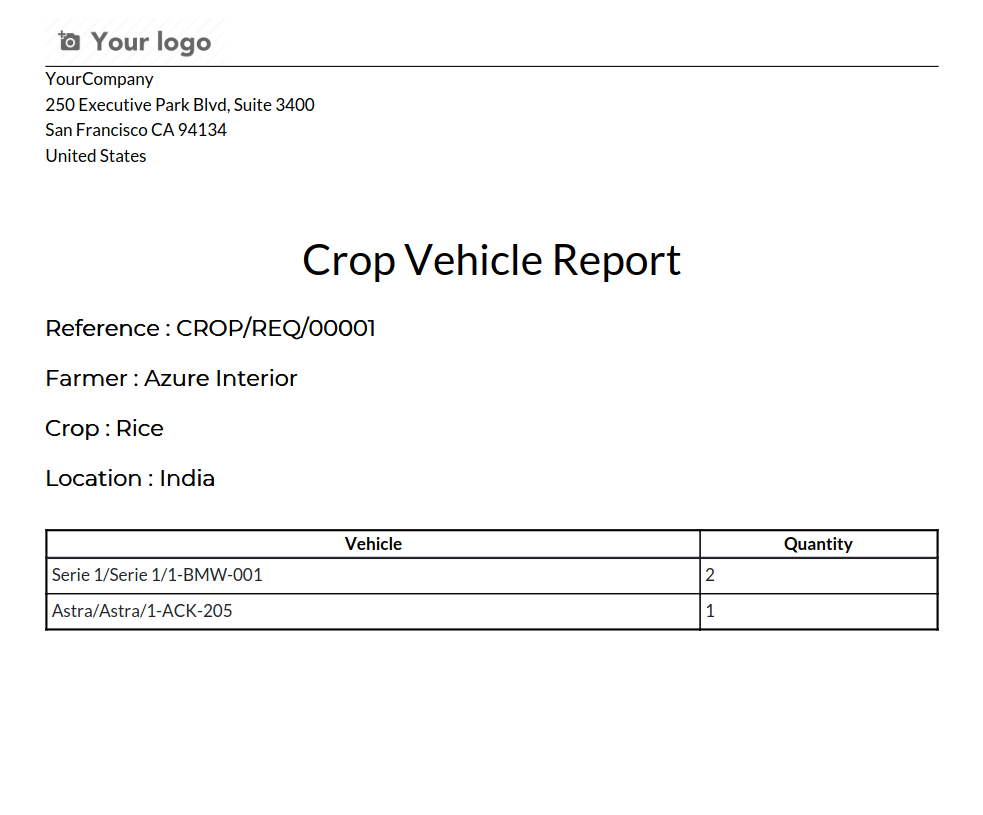
Task: Click the camera icon in the logo
Action: 69,41
